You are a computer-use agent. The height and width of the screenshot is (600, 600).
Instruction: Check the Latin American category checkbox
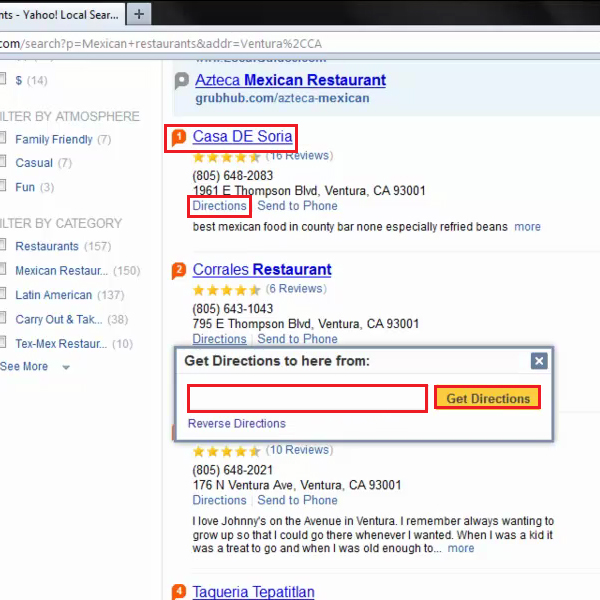[3, 293]
